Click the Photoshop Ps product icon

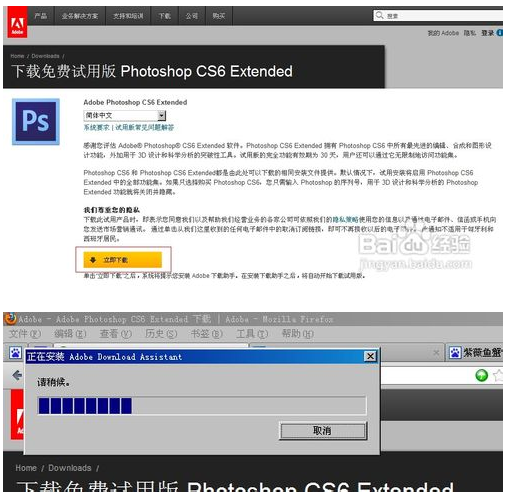(36, 122)
